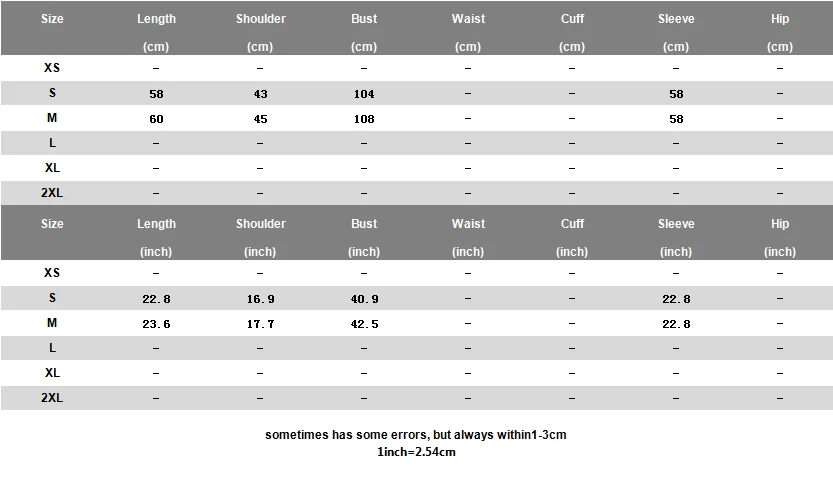
Task: Select the 2XL row label in inch table
Action: [x=52, y=398]
